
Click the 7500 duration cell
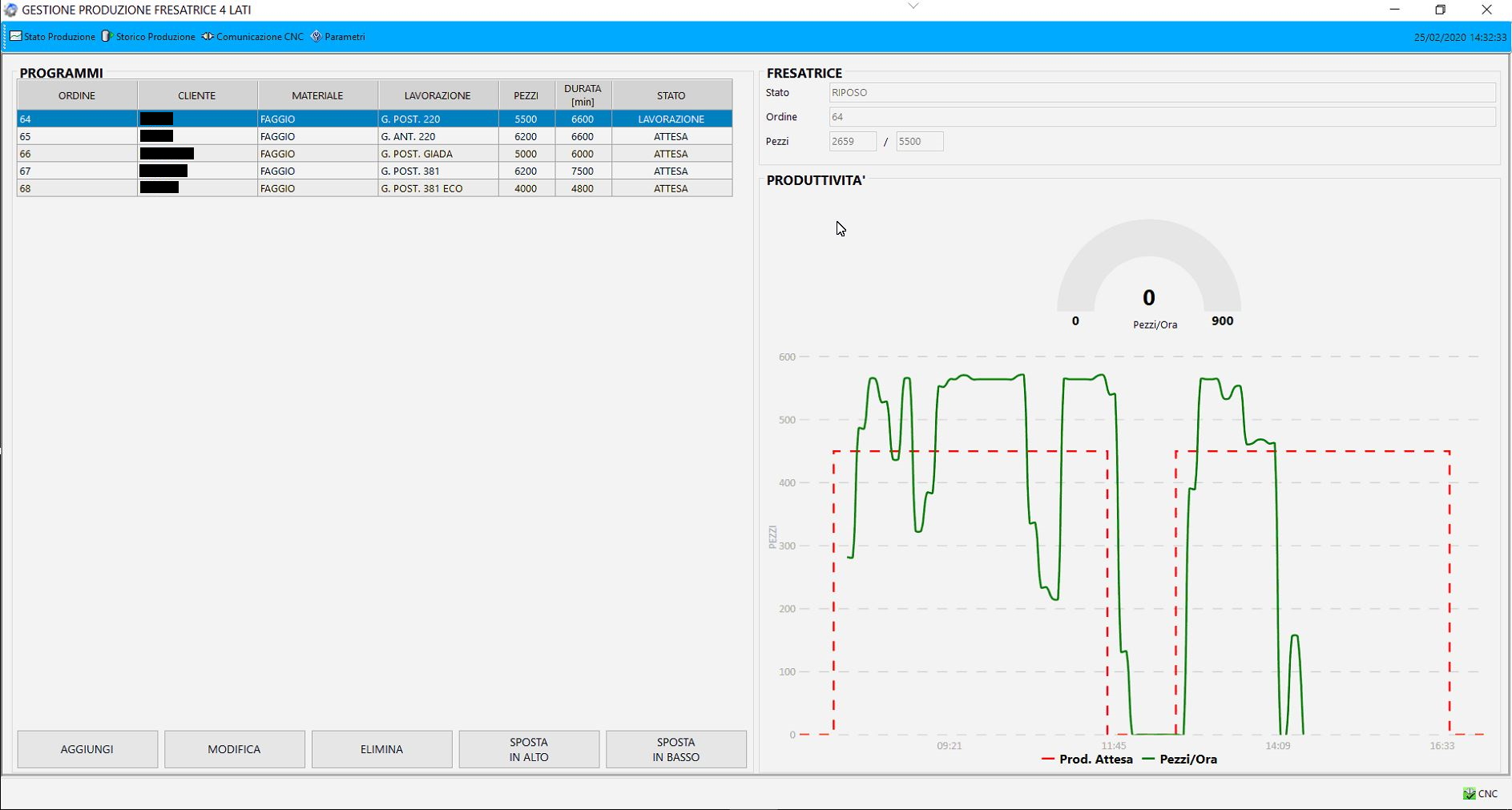583,171
